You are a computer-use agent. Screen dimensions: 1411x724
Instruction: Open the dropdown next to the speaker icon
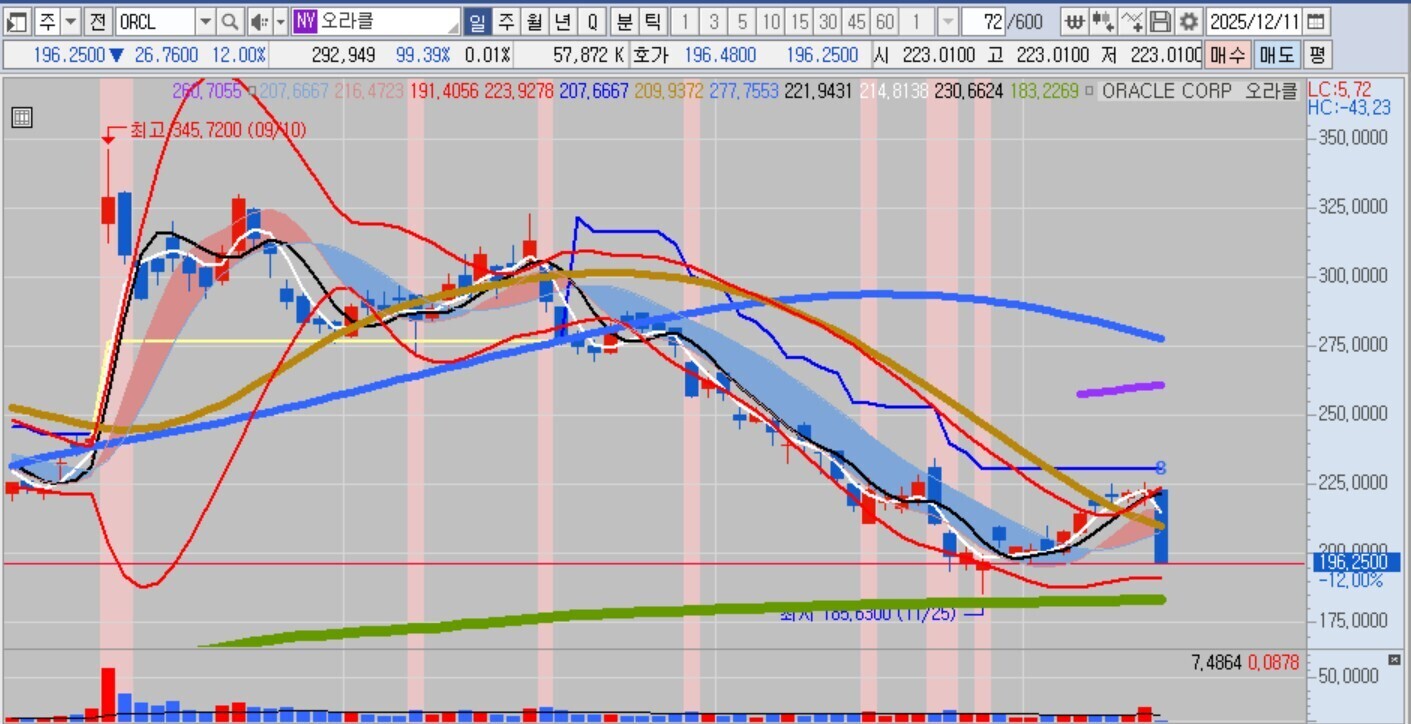click(280, 21)
